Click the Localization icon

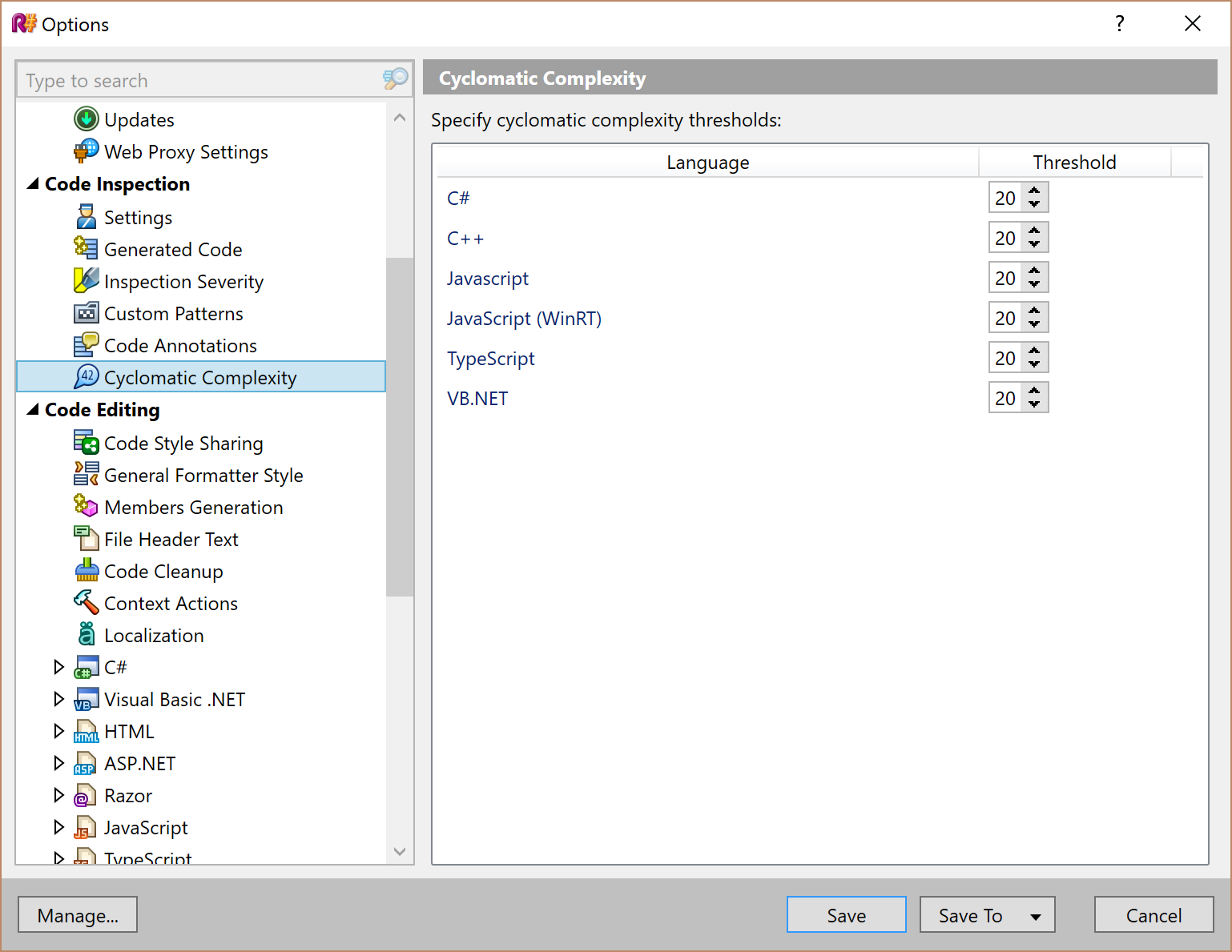pos(87,635)
